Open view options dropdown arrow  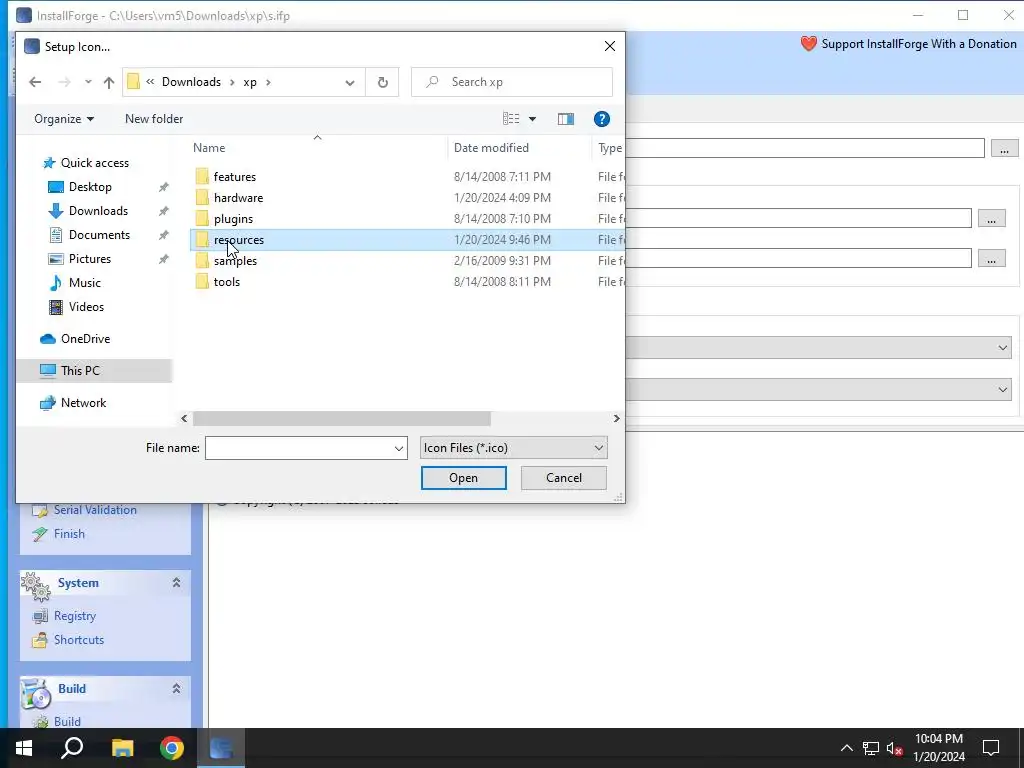[x=532, y=119]
